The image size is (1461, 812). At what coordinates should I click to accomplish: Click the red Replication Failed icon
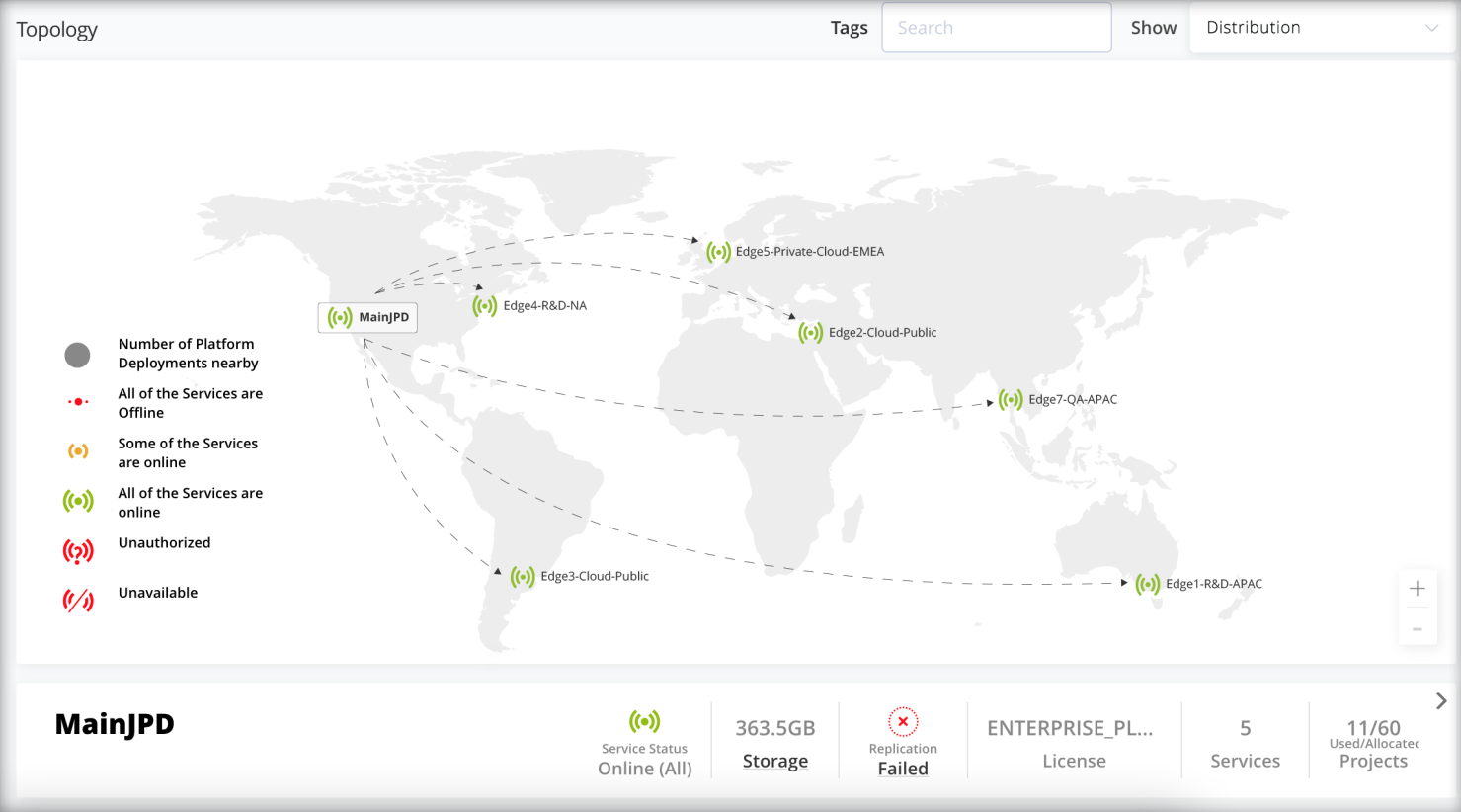pos(903,722)
